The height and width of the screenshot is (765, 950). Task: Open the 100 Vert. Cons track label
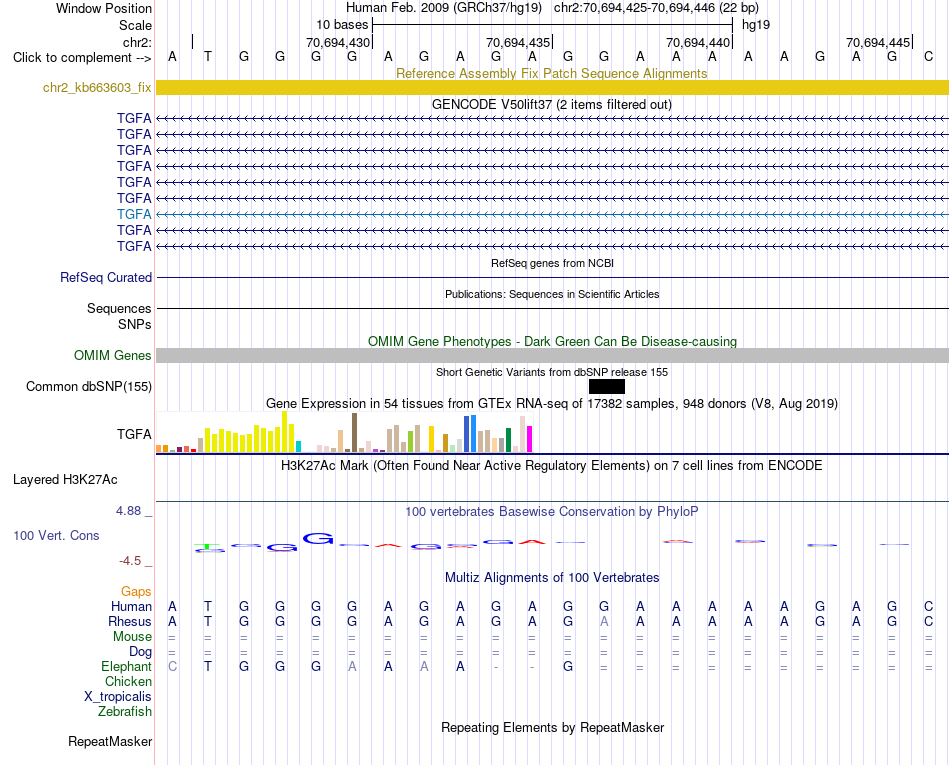click(56, 535)
